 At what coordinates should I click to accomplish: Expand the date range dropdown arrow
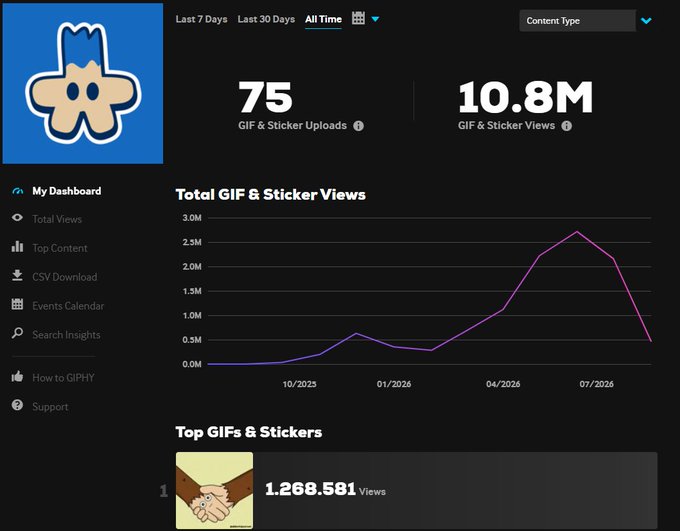tap(376, 19)
